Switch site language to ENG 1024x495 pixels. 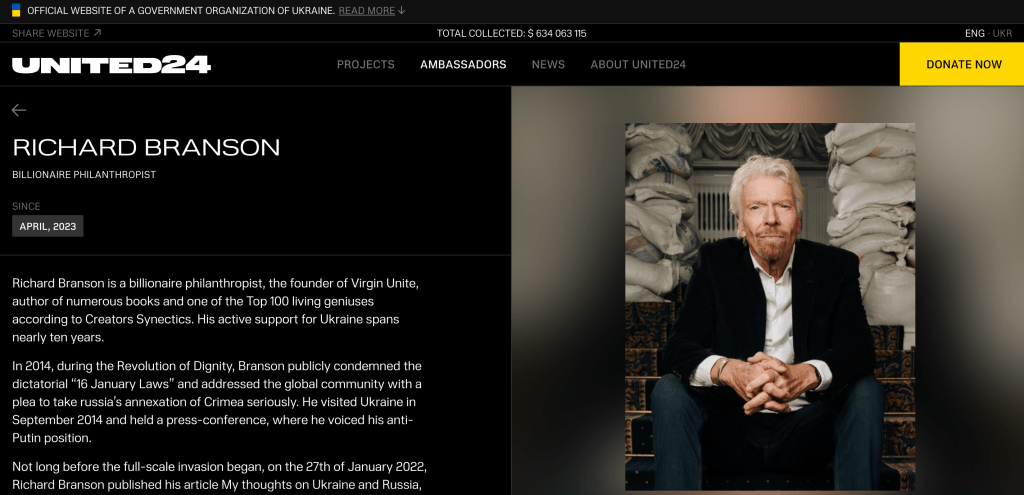click(x=974, y=33)
